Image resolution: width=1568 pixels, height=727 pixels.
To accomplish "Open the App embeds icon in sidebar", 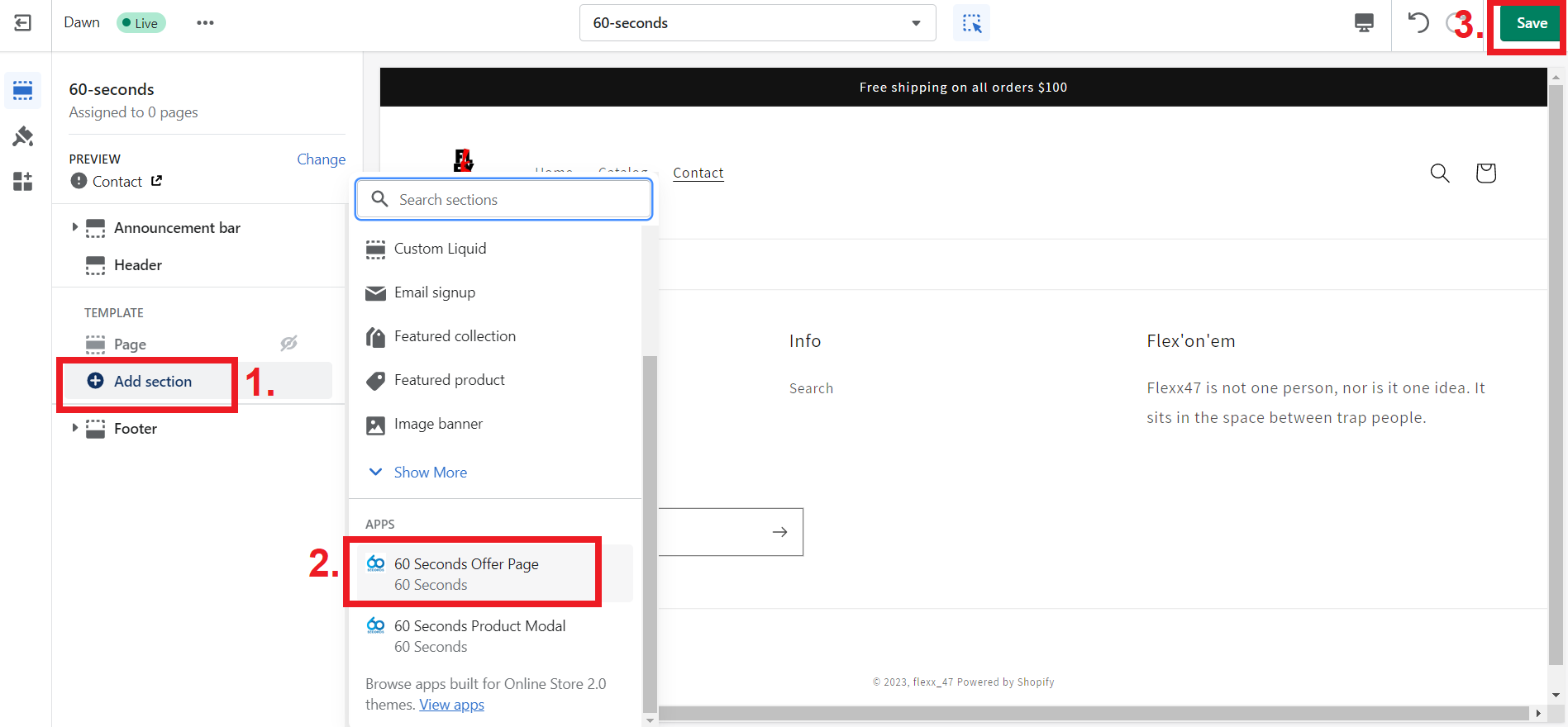I will click(23, 181).
